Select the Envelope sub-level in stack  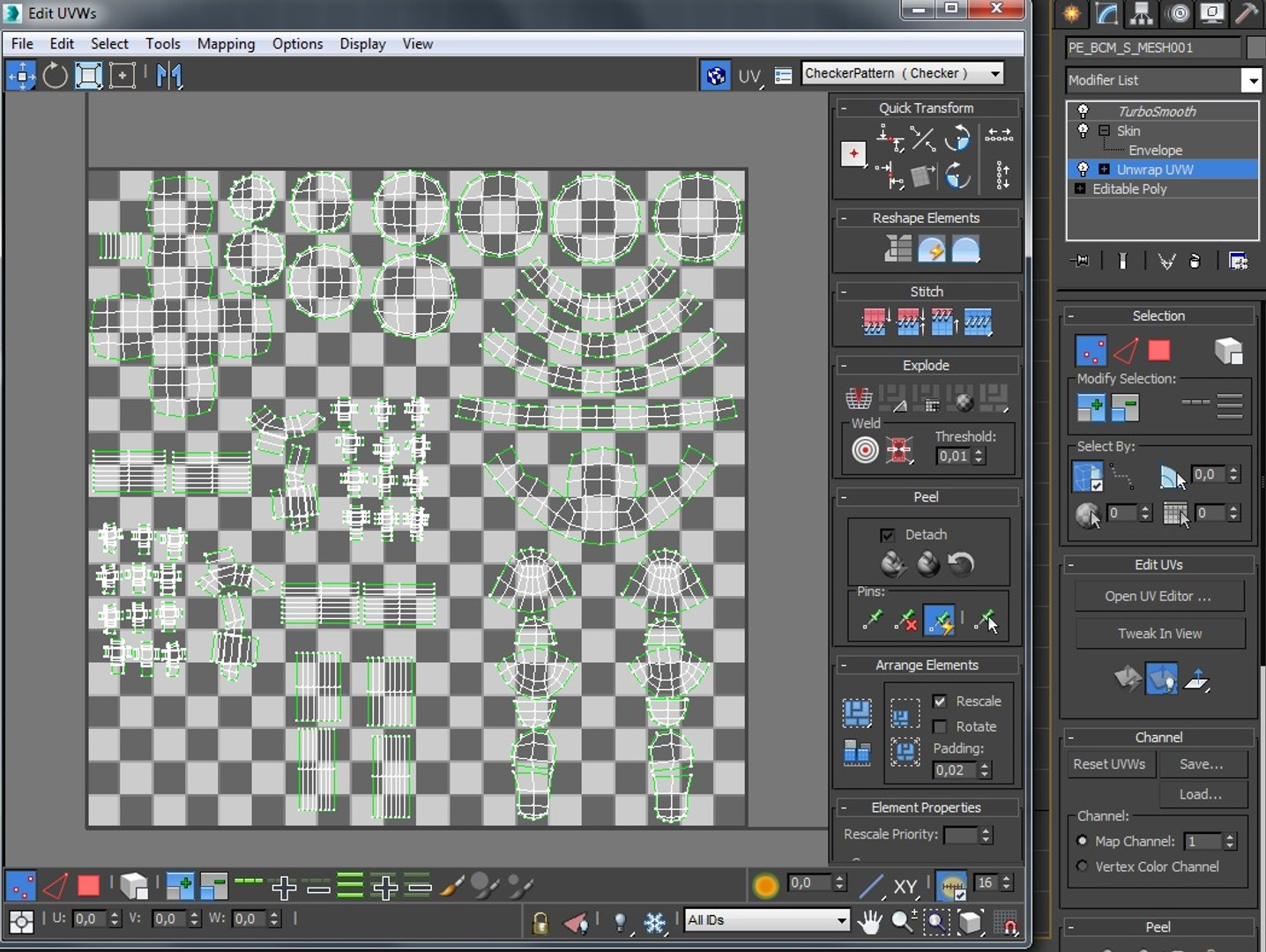click(1155, 150)
